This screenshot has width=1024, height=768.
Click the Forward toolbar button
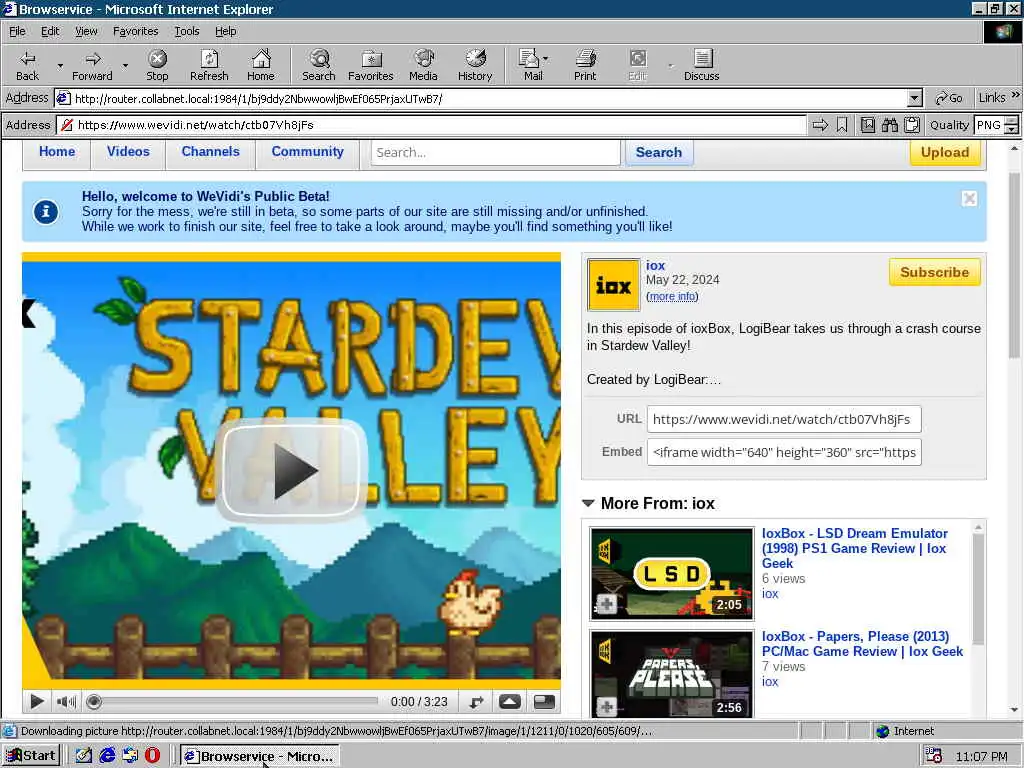(x=92, y=65)
